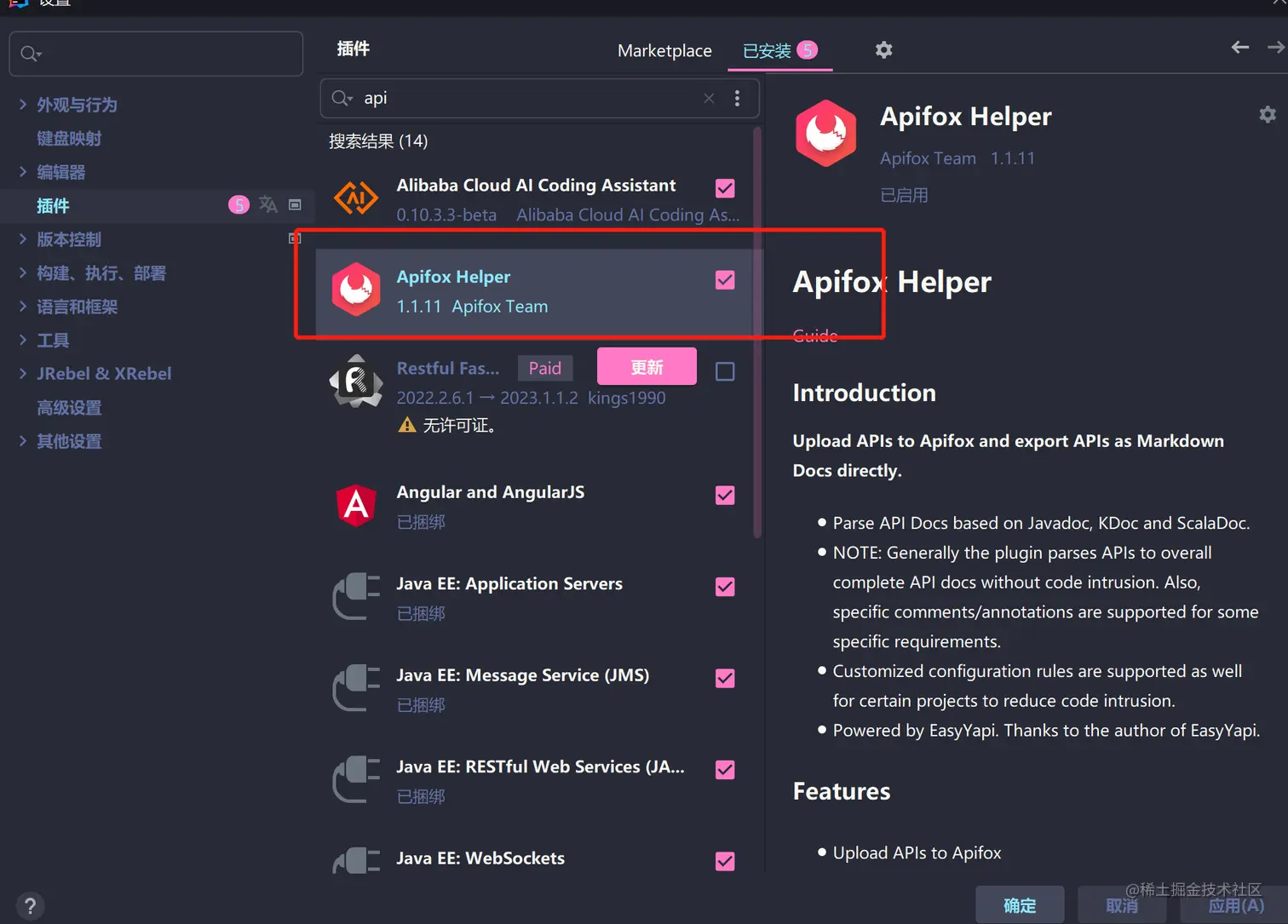Toggle the Angular and AngularJS checkbox
The image size is (1288, 924).
(725, 496)
